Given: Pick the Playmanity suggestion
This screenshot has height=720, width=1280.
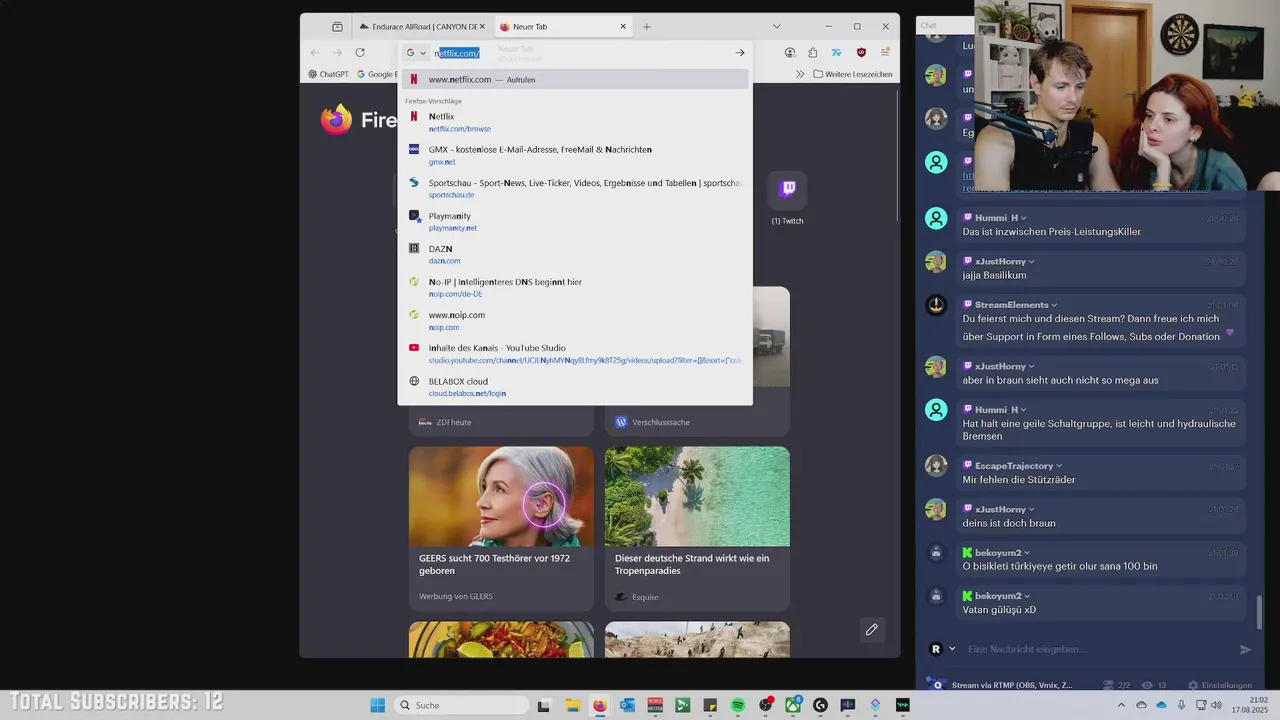Looking at the screenshot, I should (x=575, y=221).
